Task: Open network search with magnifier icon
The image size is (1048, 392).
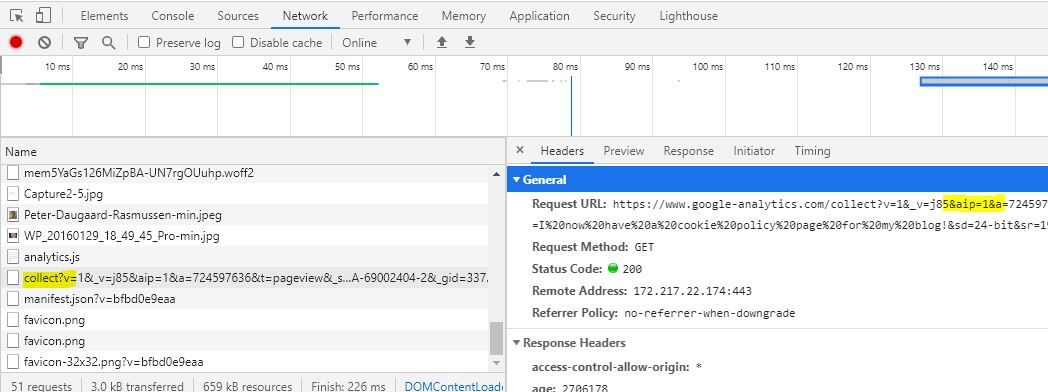Action: pyautogui.click(x=108, y=43)
